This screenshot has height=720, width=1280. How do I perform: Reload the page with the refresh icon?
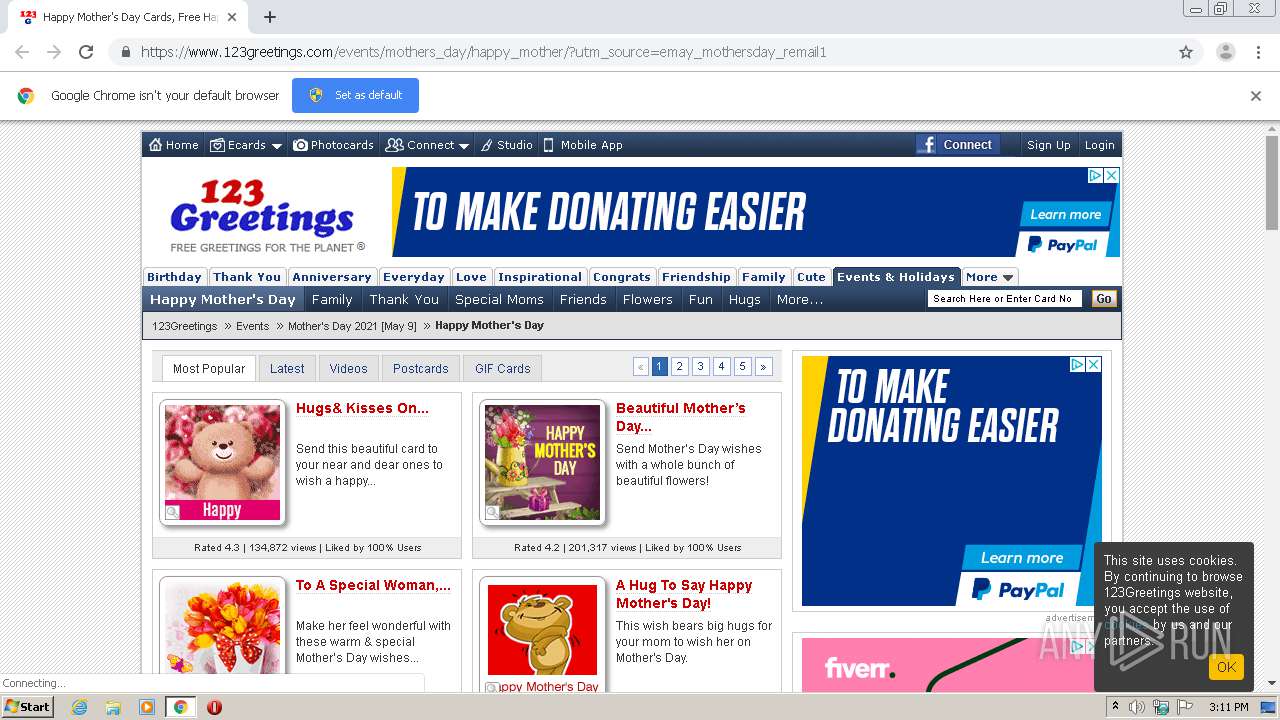[86, 52]
